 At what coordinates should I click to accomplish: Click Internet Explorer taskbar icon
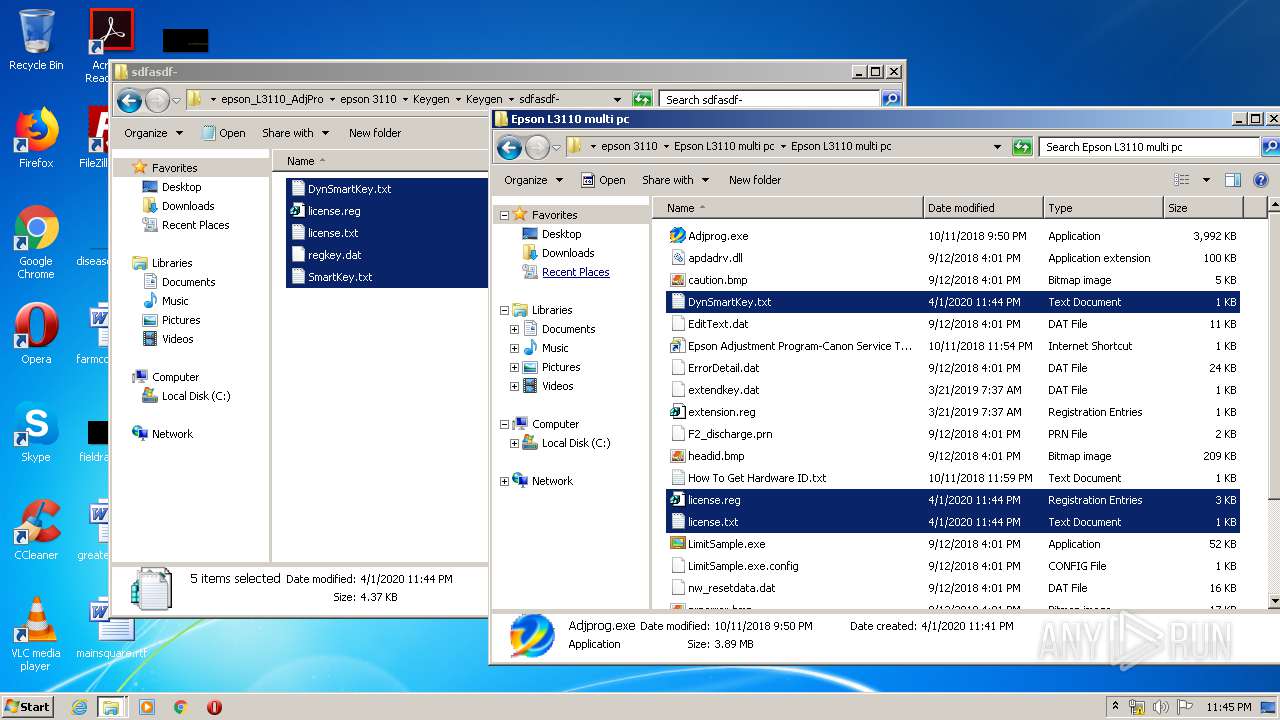[79, 707]
